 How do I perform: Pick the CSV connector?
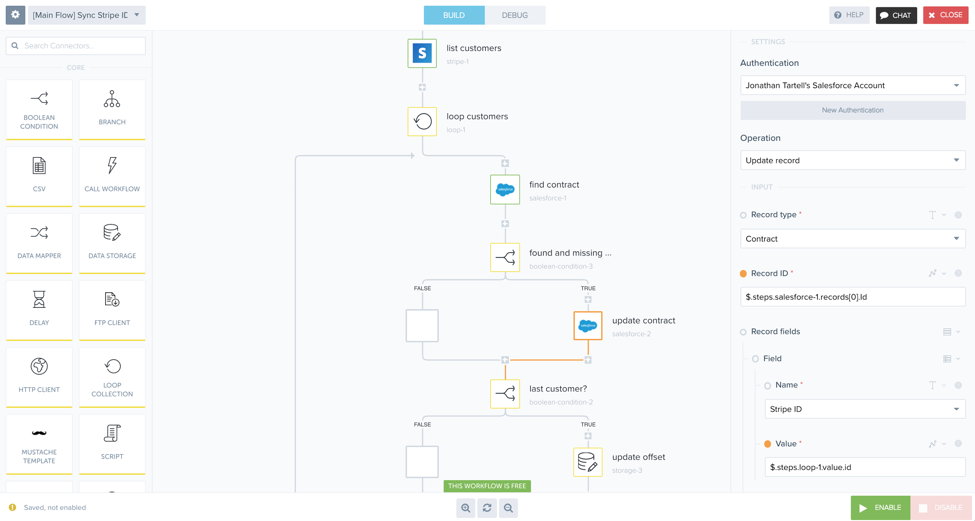click(x=39, y=176)
